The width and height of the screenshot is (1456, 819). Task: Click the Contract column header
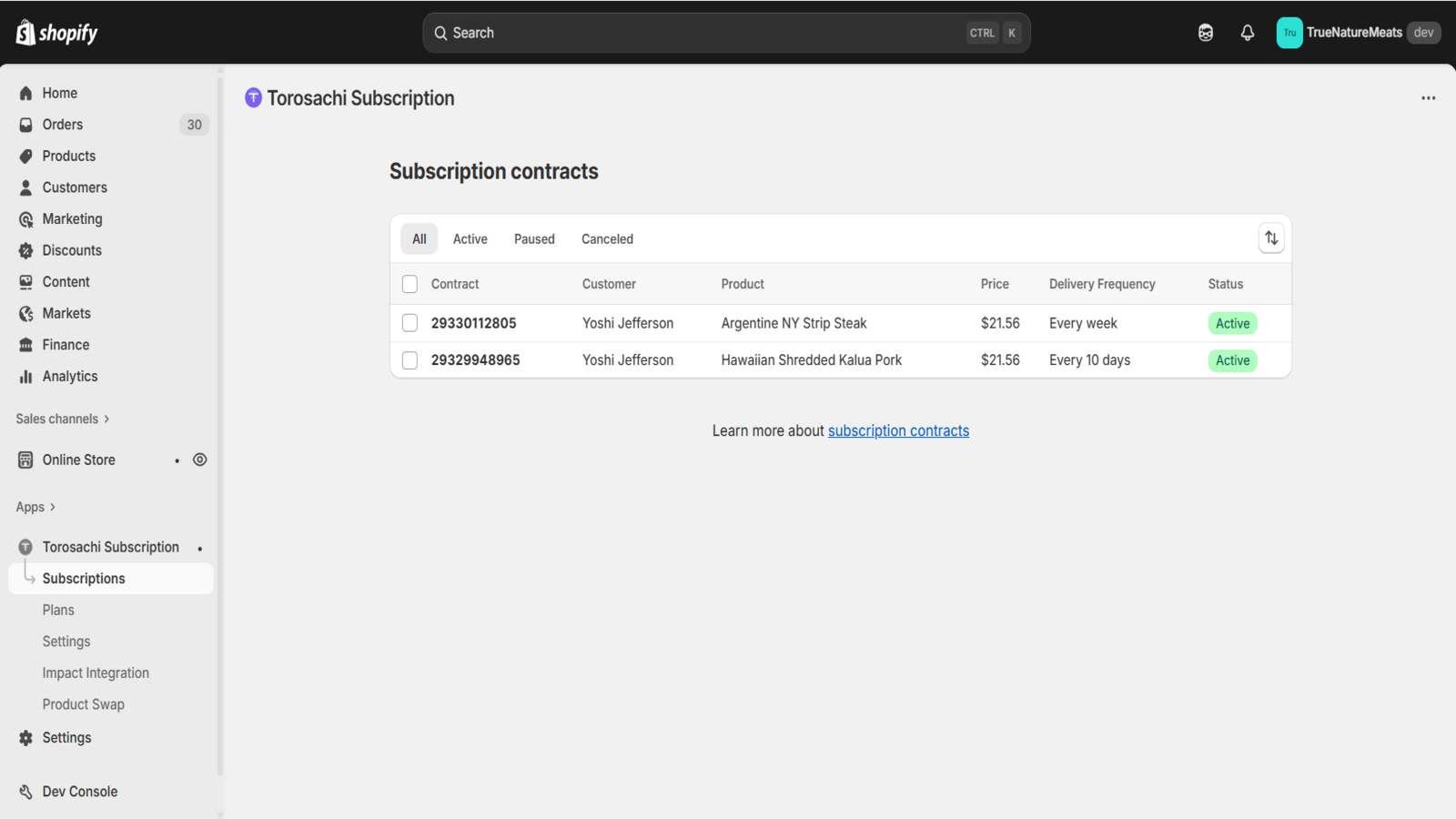tap(455, 284)
